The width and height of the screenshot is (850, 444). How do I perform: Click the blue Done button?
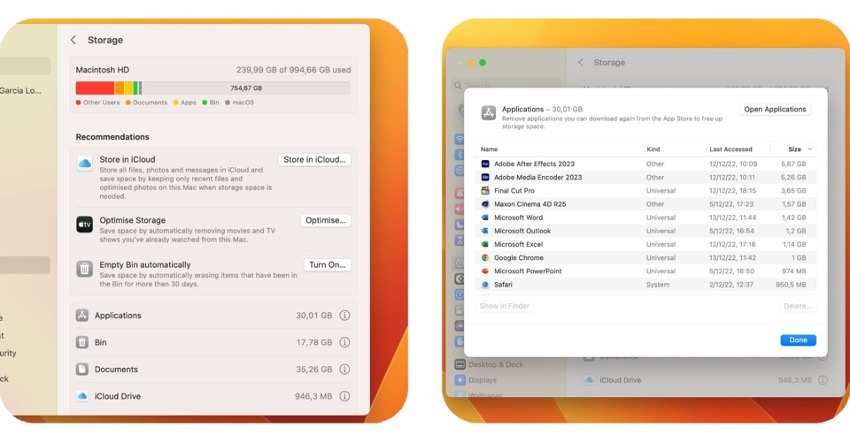coord(798,340)
